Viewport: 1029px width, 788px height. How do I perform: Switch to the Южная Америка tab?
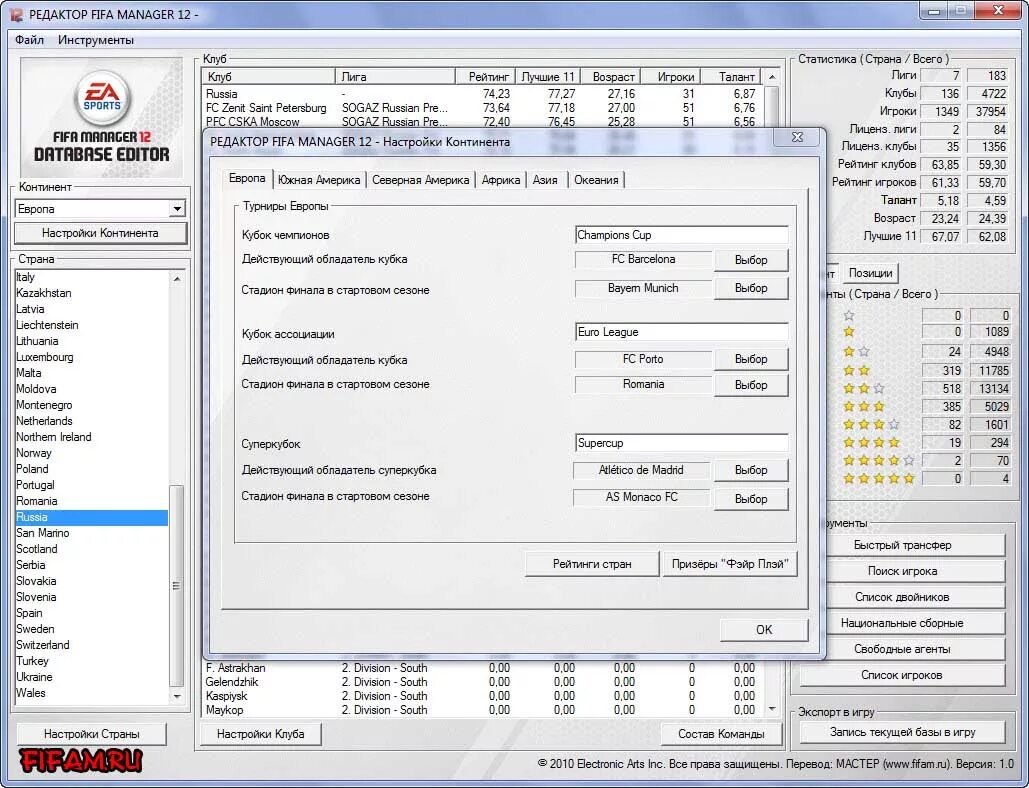(x=319, y=180)
